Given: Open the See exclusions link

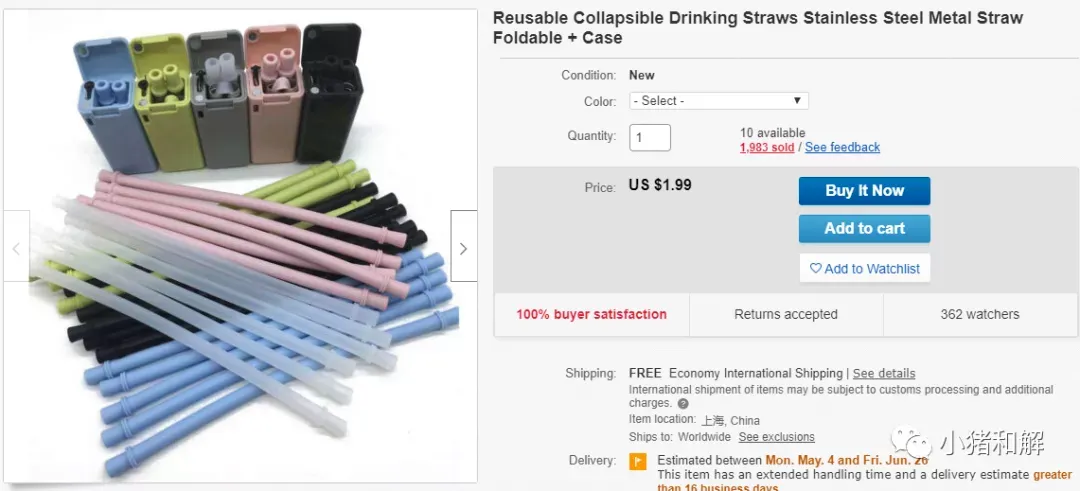Looking at the screenshot, I should tap(776, 437).
